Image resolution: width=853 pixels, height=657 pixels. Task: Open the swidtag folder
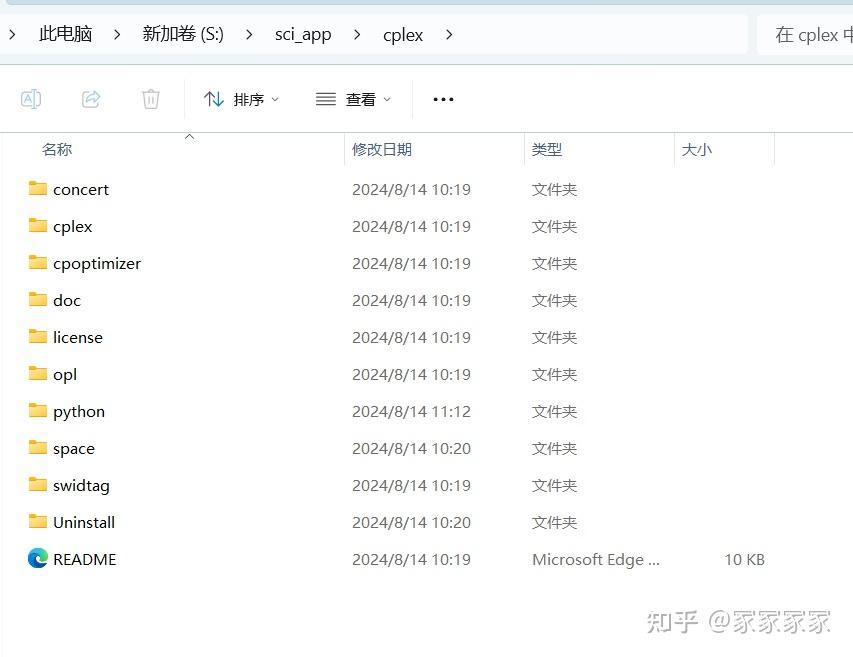coord(80,485)
